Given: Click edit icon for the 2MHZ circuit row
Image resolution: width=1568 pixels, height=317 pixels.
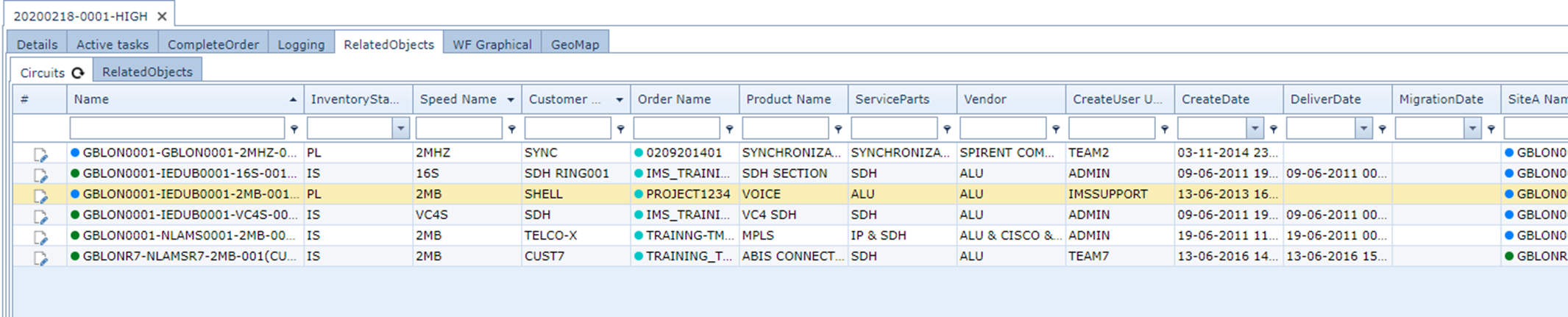Looking at the screenshot, I should 40,154.
